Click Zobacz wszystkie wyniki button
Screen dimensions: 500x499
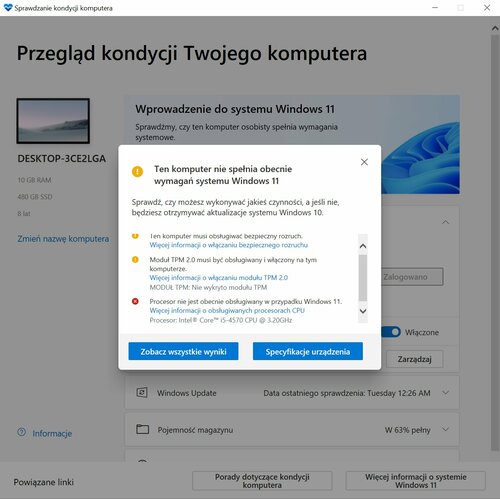(183, 351)
